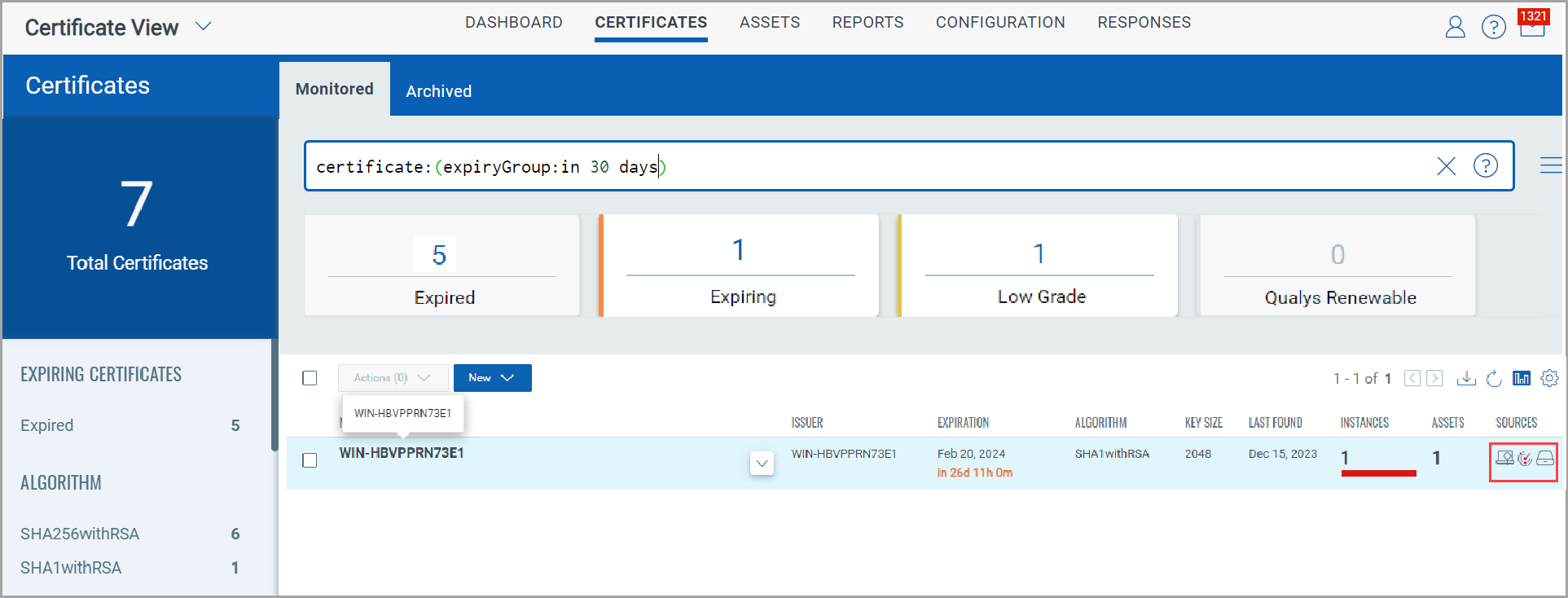
Task: Click the sidebar vertical scrollbar
Action: coord(275,395)
